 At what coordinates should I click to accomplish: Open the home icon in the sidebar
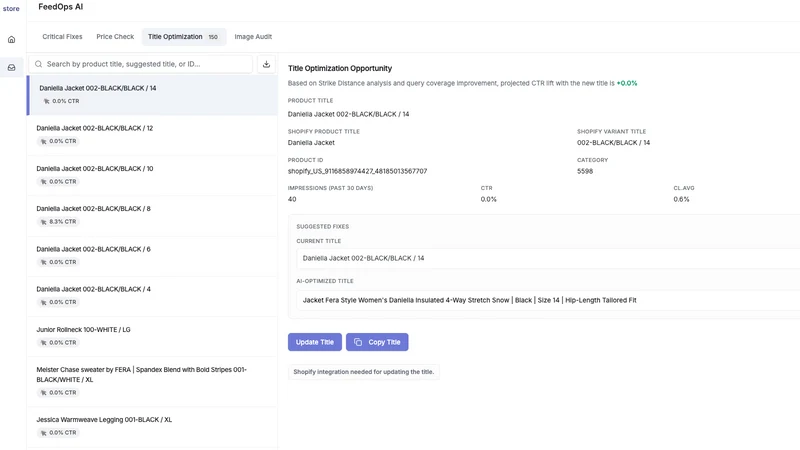coord(11,40)
